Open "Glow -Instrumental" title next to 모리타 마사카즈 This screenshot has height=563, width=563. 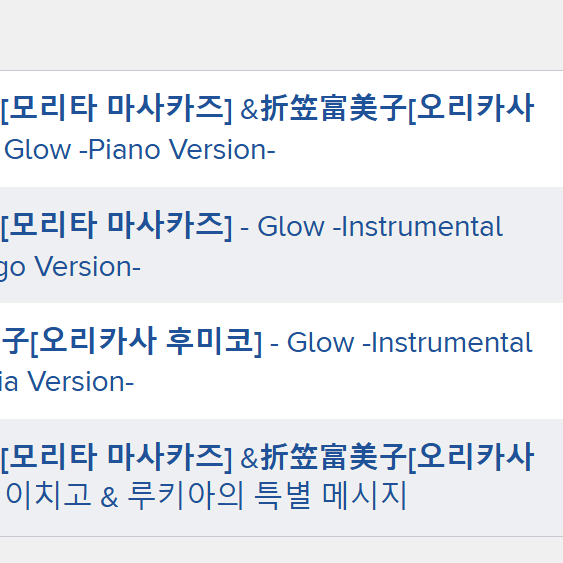[380, 227]
